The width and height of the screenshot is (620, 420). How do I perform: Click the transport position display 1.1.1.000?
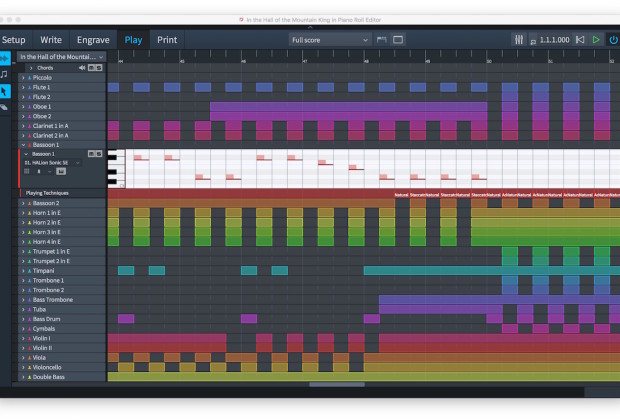click(555, 40)
